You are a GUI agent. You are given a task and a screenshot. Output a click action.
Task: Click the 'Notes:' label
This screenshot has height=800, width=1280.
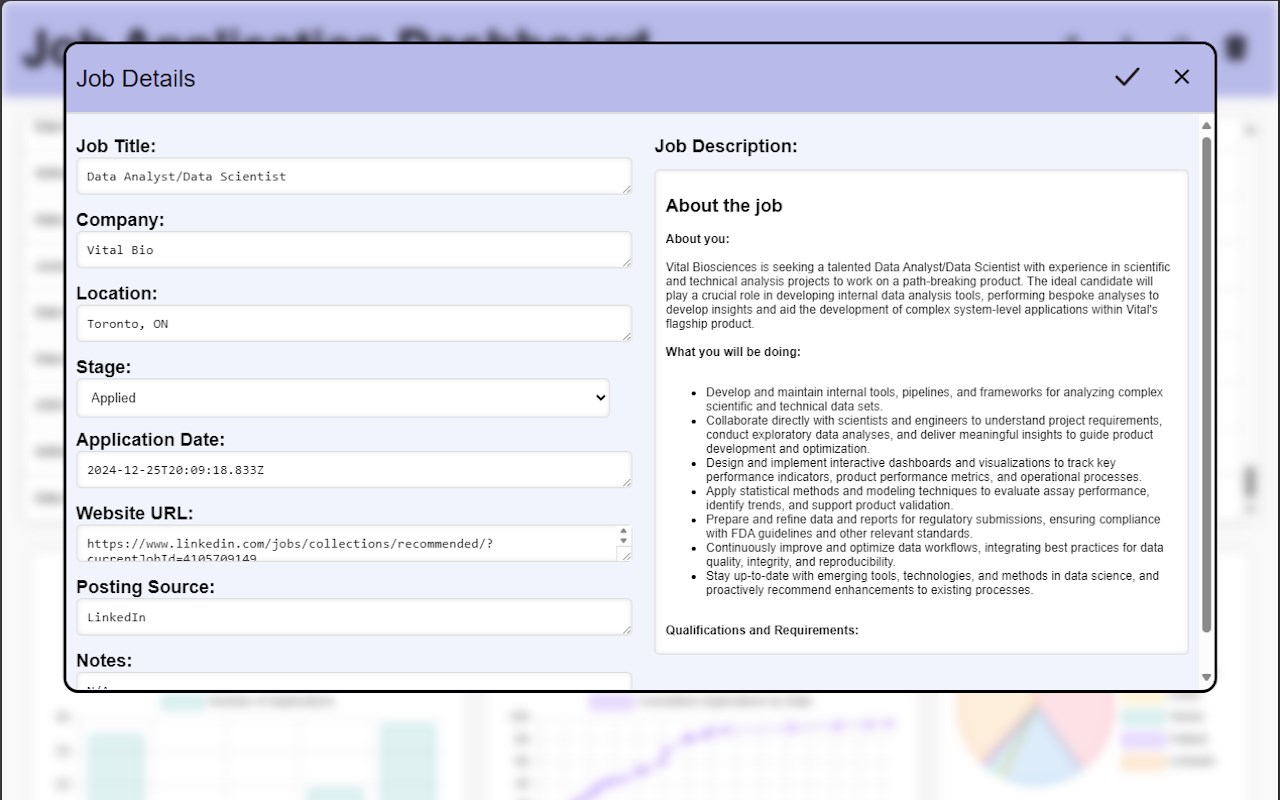(x=104, y=661)
